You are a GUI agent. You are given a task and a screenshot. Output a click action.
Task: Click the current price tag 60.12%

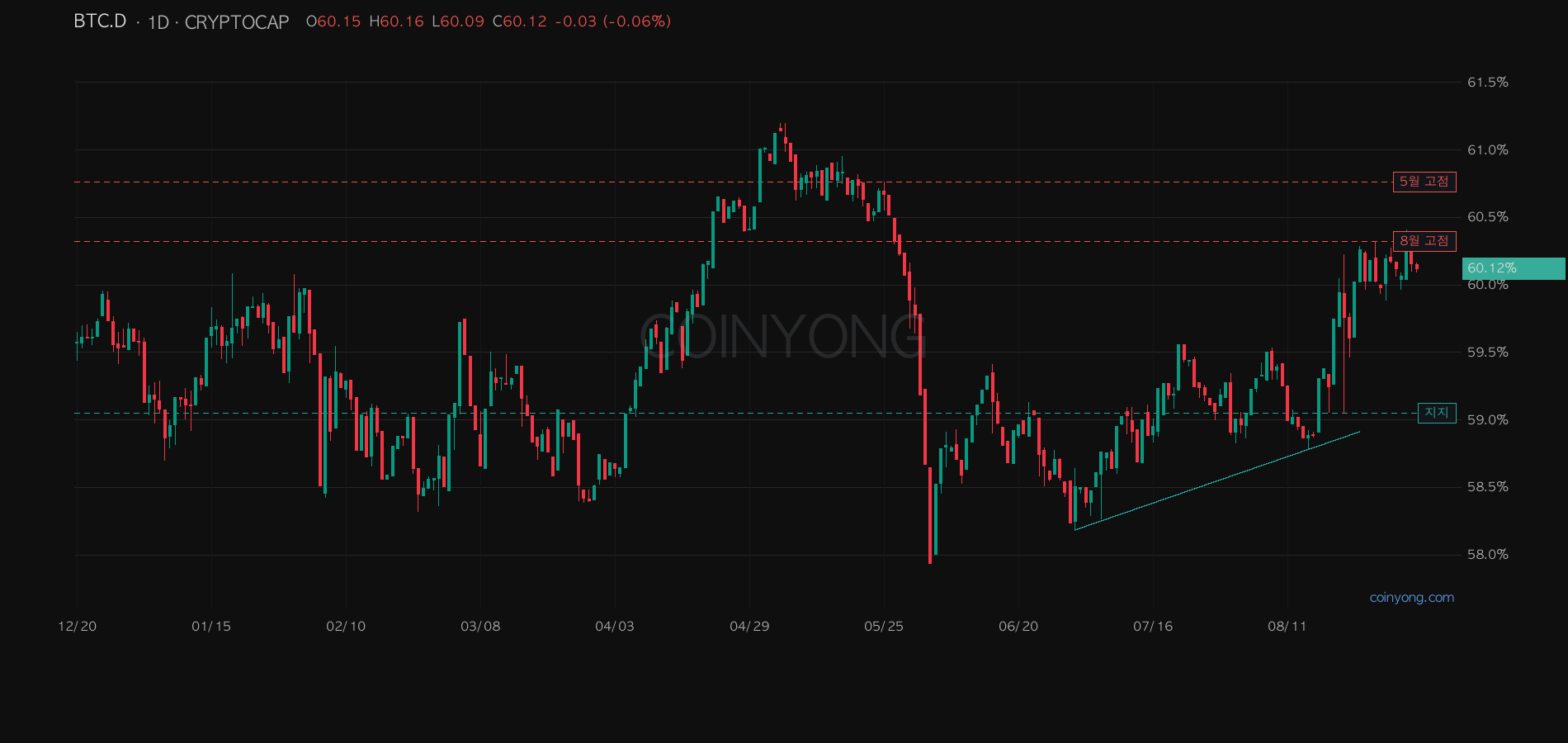1514,268
